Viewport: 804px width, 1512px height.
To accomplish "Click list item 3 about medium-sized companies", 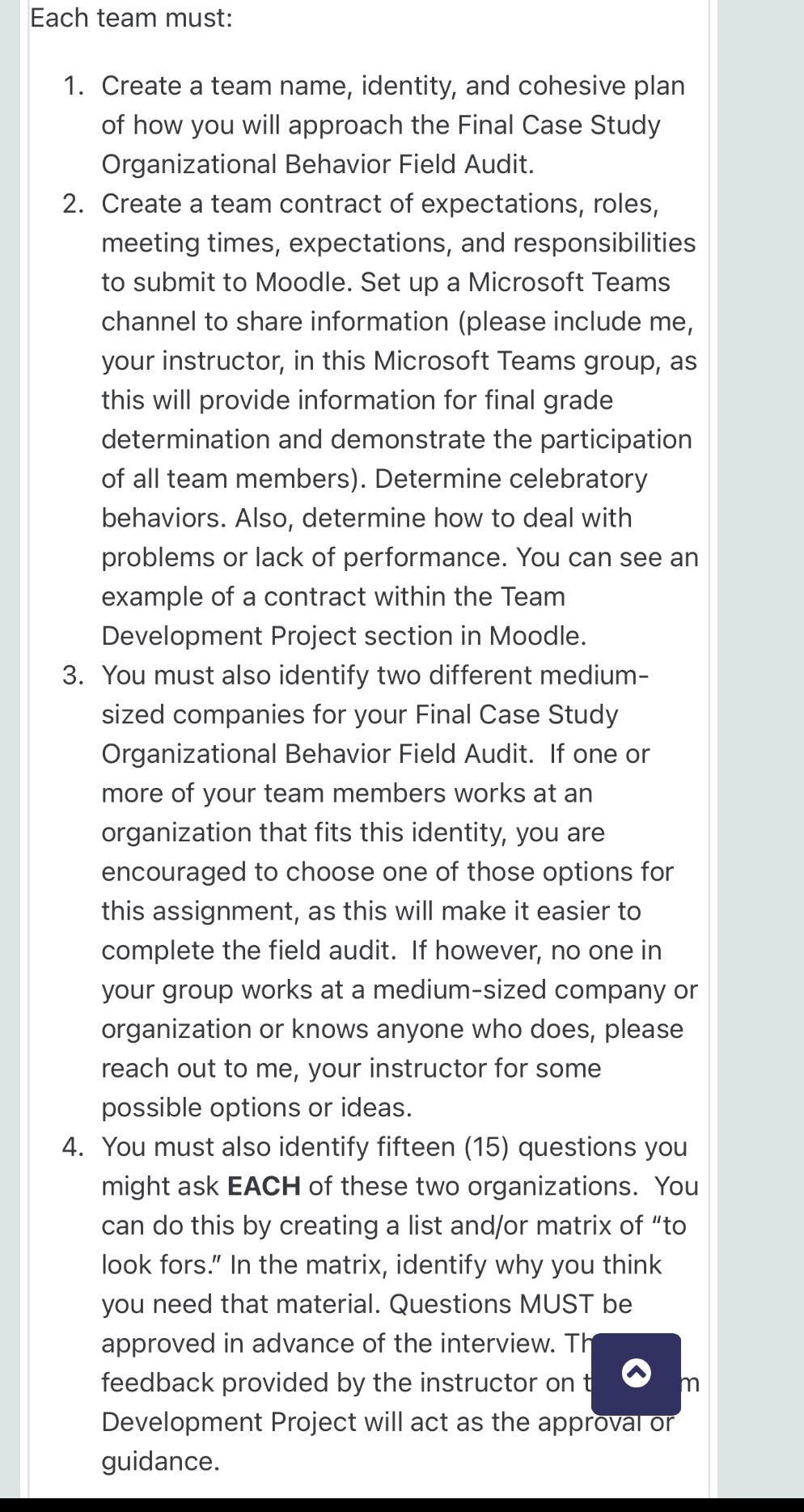I will point(396,890).
